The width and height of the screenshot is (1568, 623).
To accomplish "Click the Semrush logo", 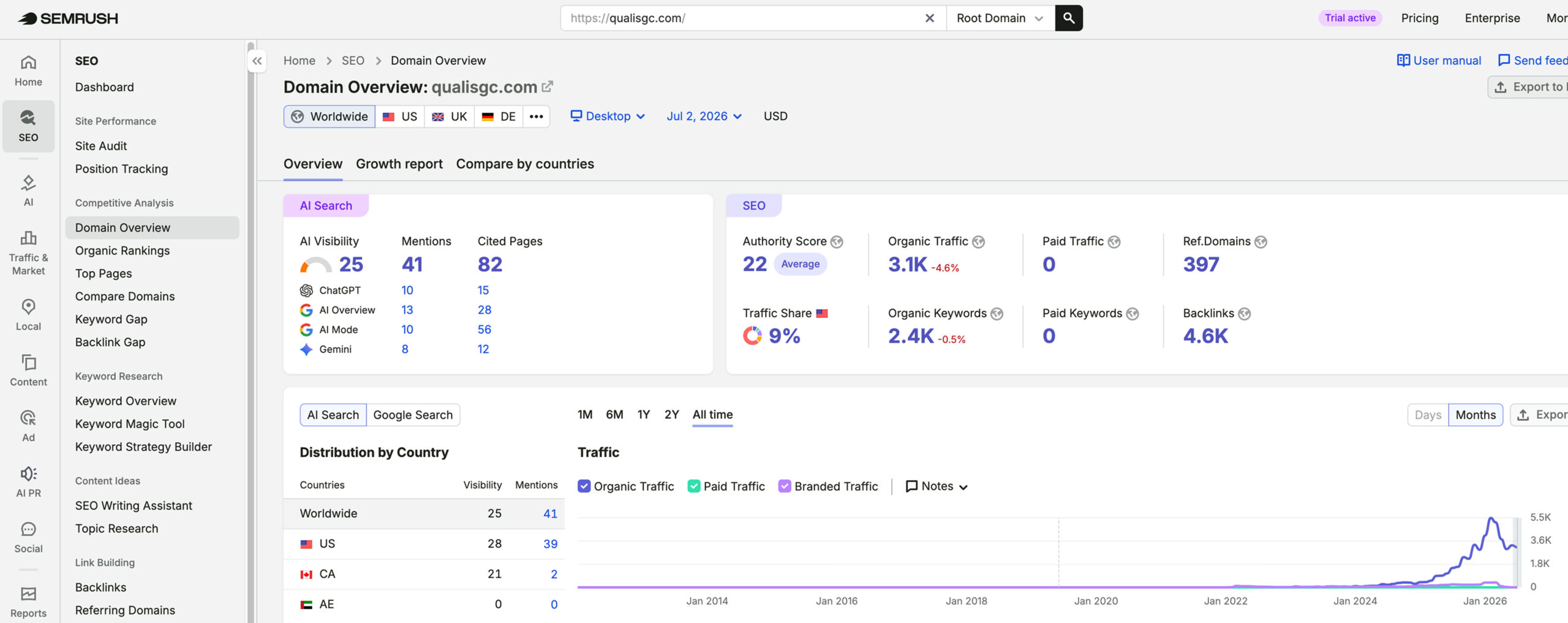I will (x=68, y=18).
